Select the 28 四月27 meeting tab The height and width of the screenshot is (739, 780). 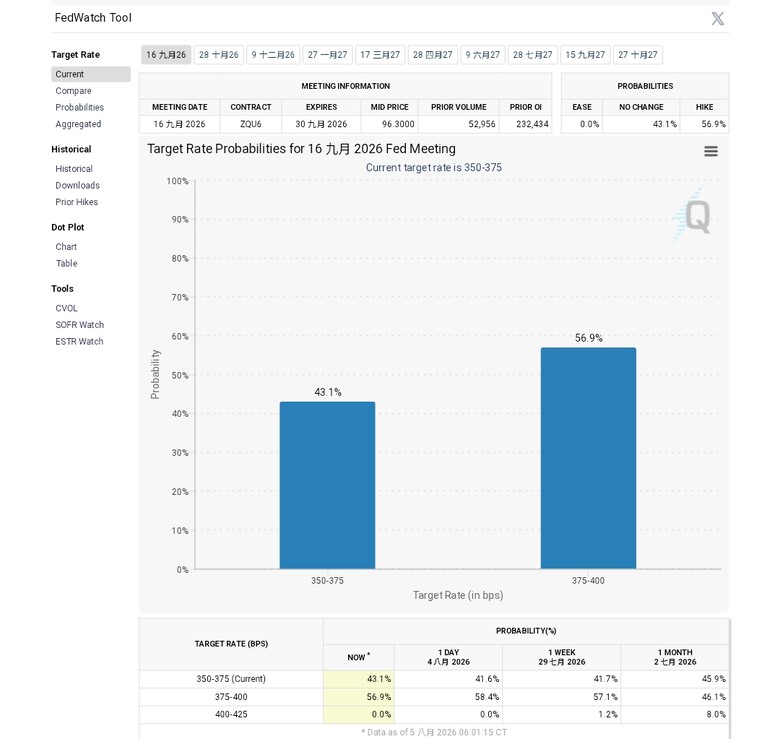click(x=433, y=55)
